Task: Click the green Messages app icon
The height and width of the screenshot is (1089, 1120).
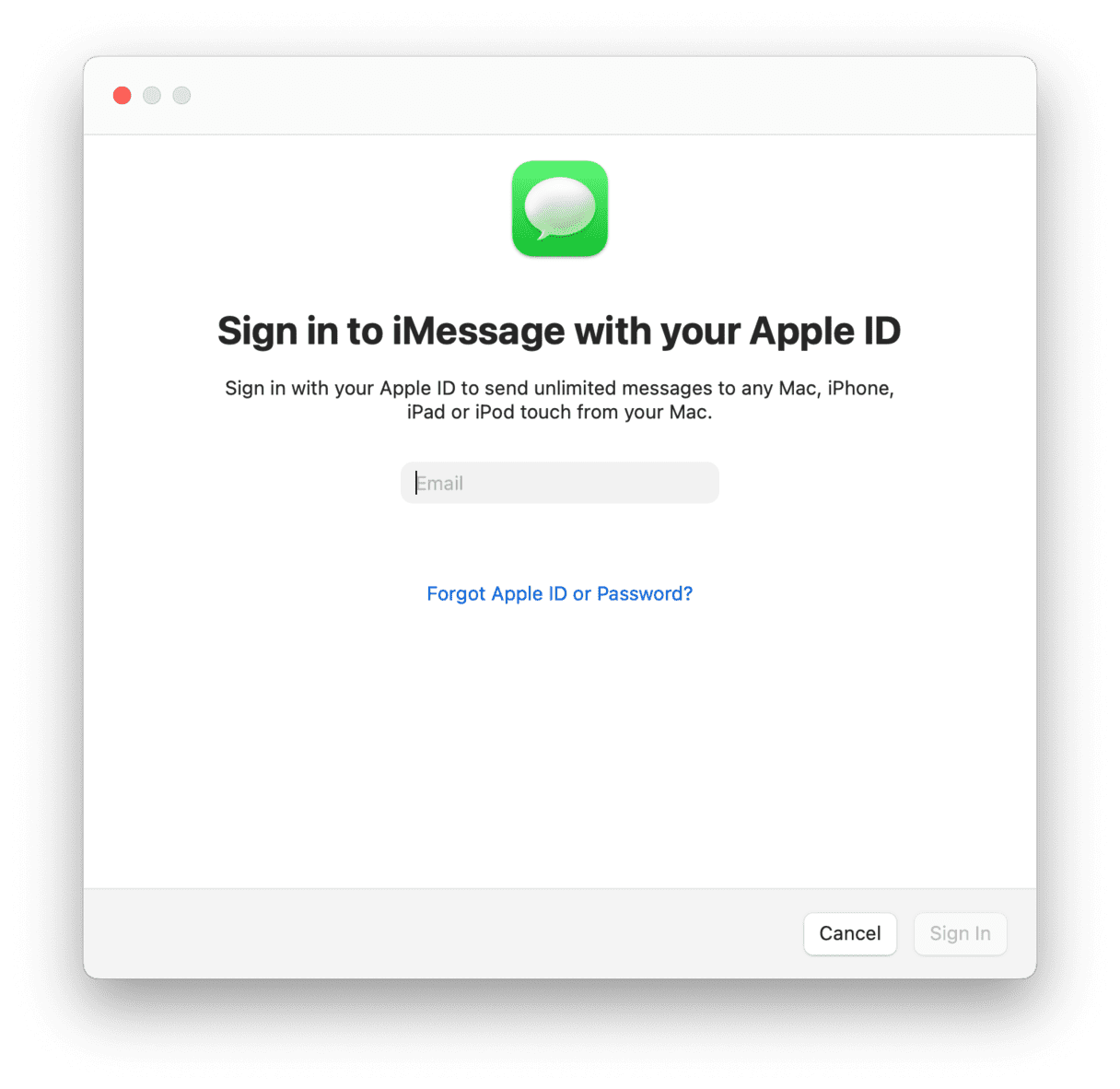Action: click(560, 208)
